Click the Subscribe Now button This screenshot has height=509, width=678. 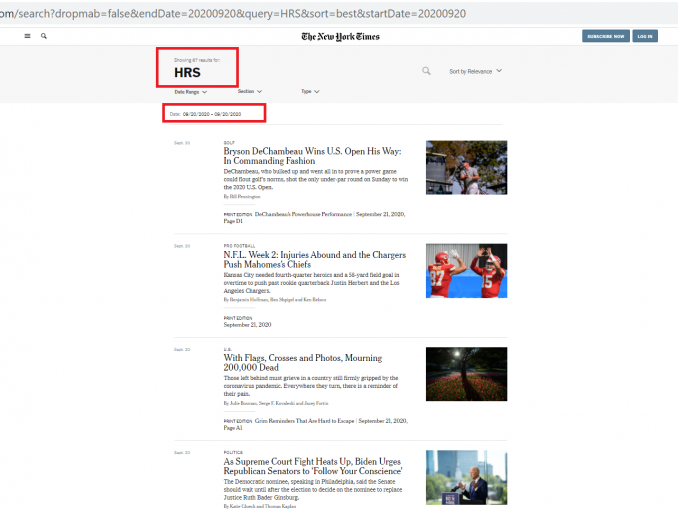605,36
